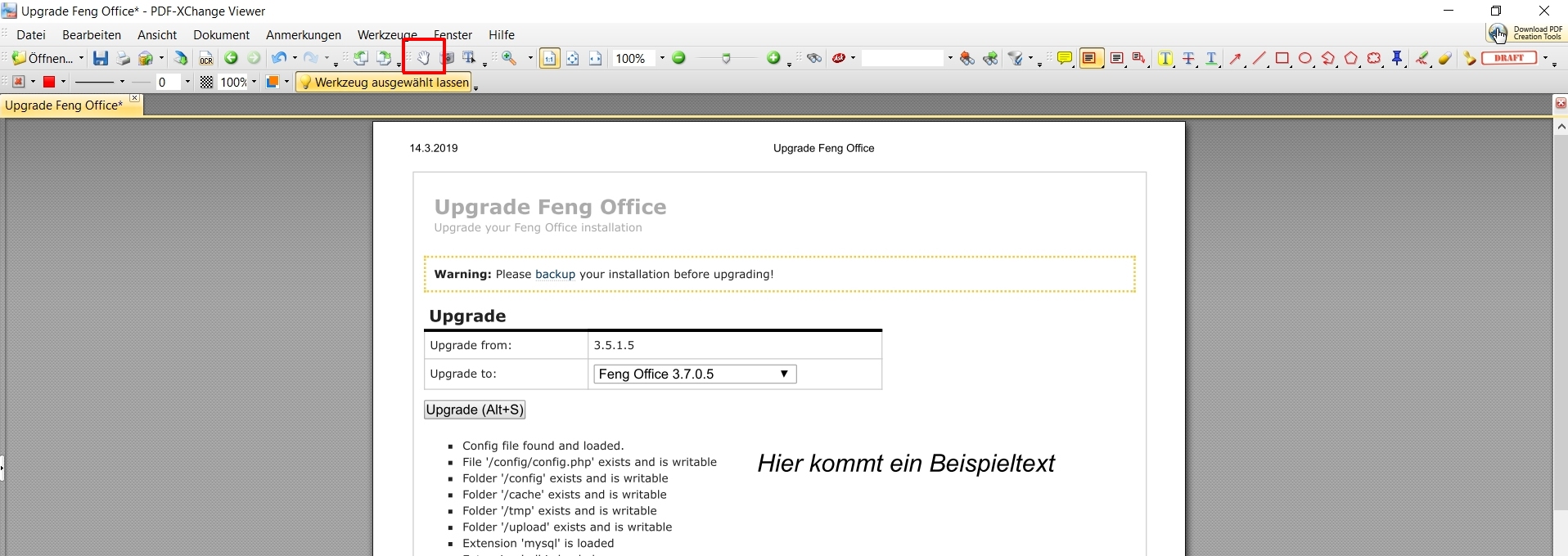
Task: Select the Line drawing tool
Action: point(1259,58)
